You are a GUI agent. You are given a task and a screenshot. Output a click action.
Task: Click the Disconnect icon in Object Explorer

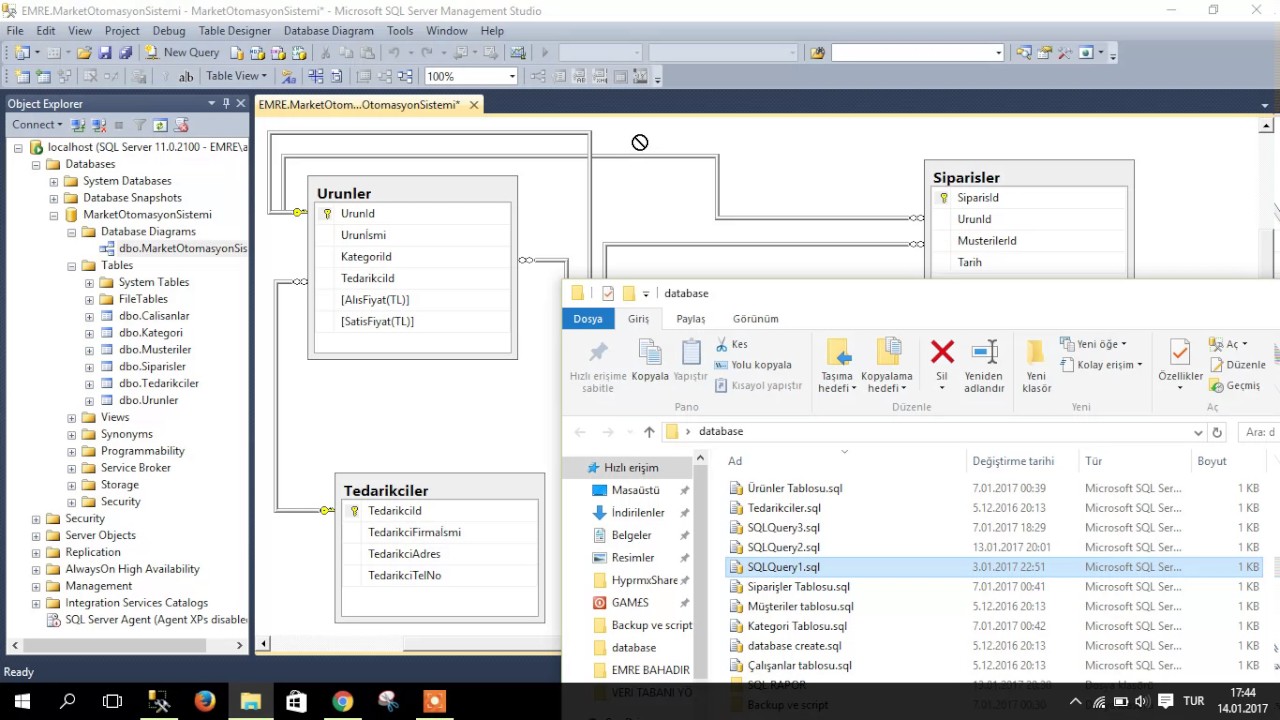(x=99, y=125)
